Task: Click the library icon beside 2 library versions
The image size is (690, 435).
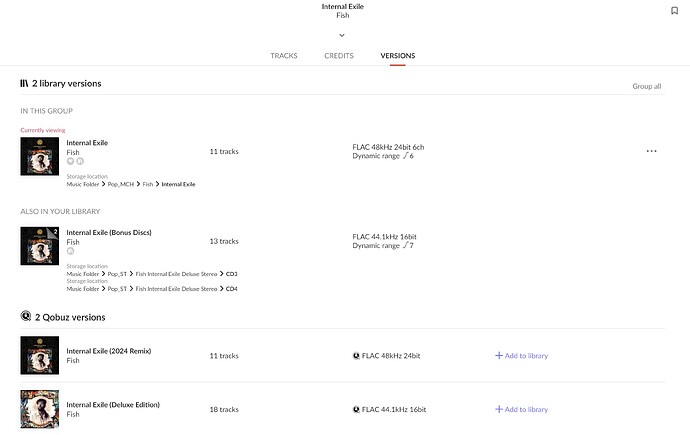Action: pyautogui.click(x=24, y=83)
